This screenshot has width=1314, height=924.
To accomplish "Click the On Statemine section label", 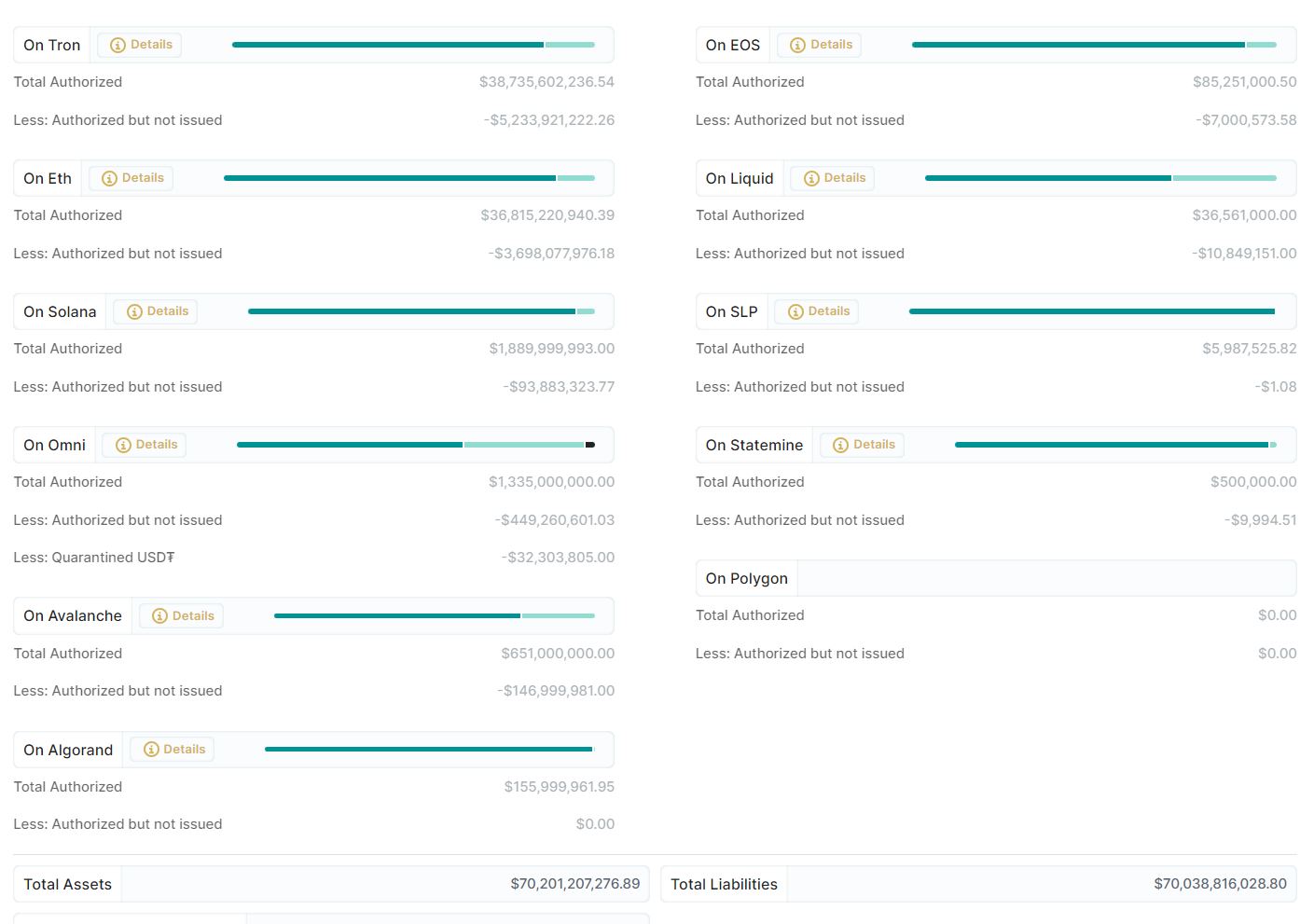I will pyautogui.click(x=754, y=445).
